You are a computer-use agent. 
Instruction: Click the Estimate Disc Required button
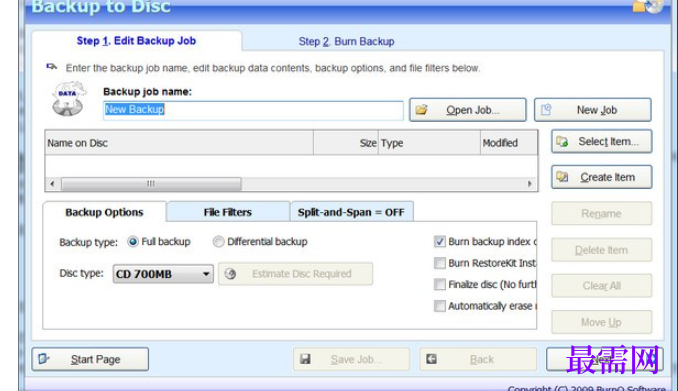[x=295, y=274]
